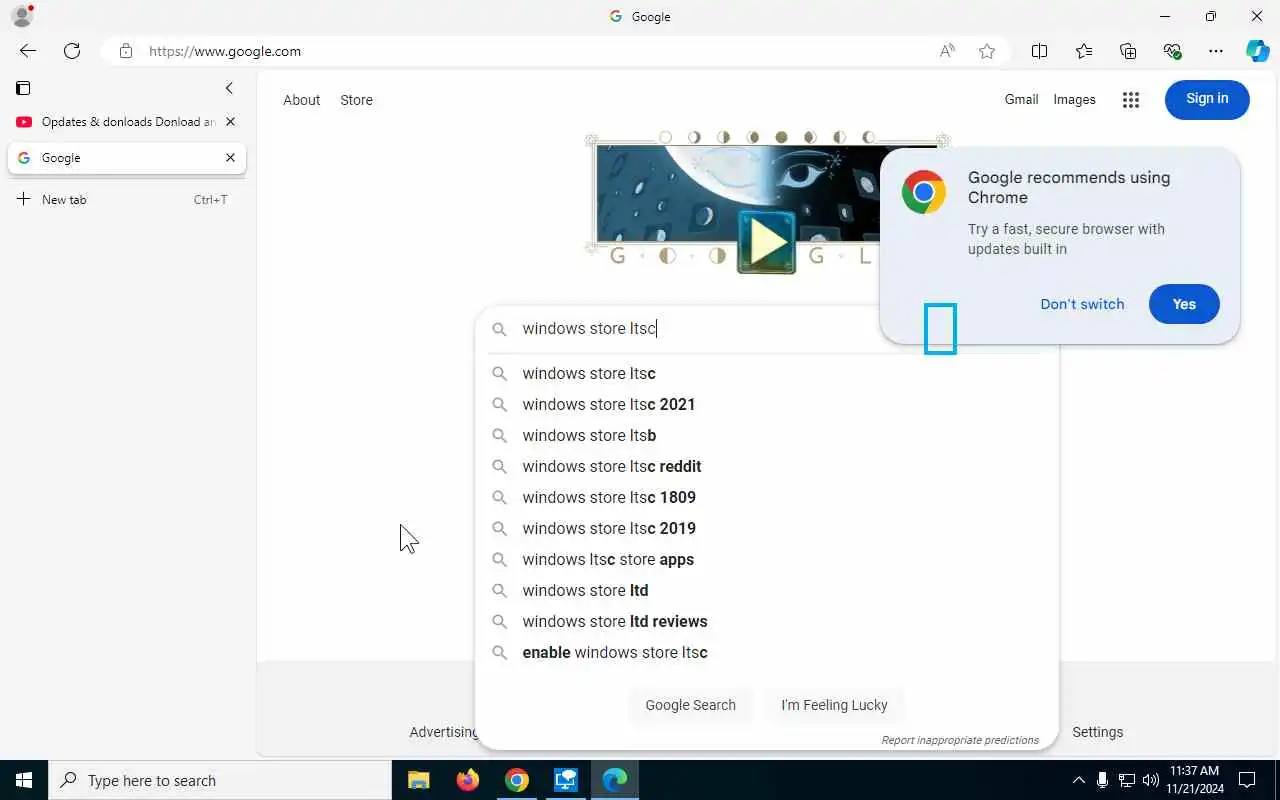Close the Google tab
The image size is (1280, 800).
[230, 158]
